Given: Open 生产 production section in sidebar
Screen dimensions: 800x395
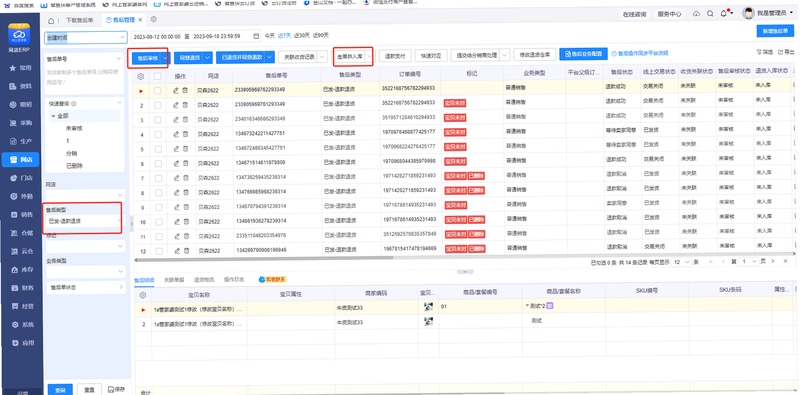Looking at the screenshot, I should coord(21,141).
